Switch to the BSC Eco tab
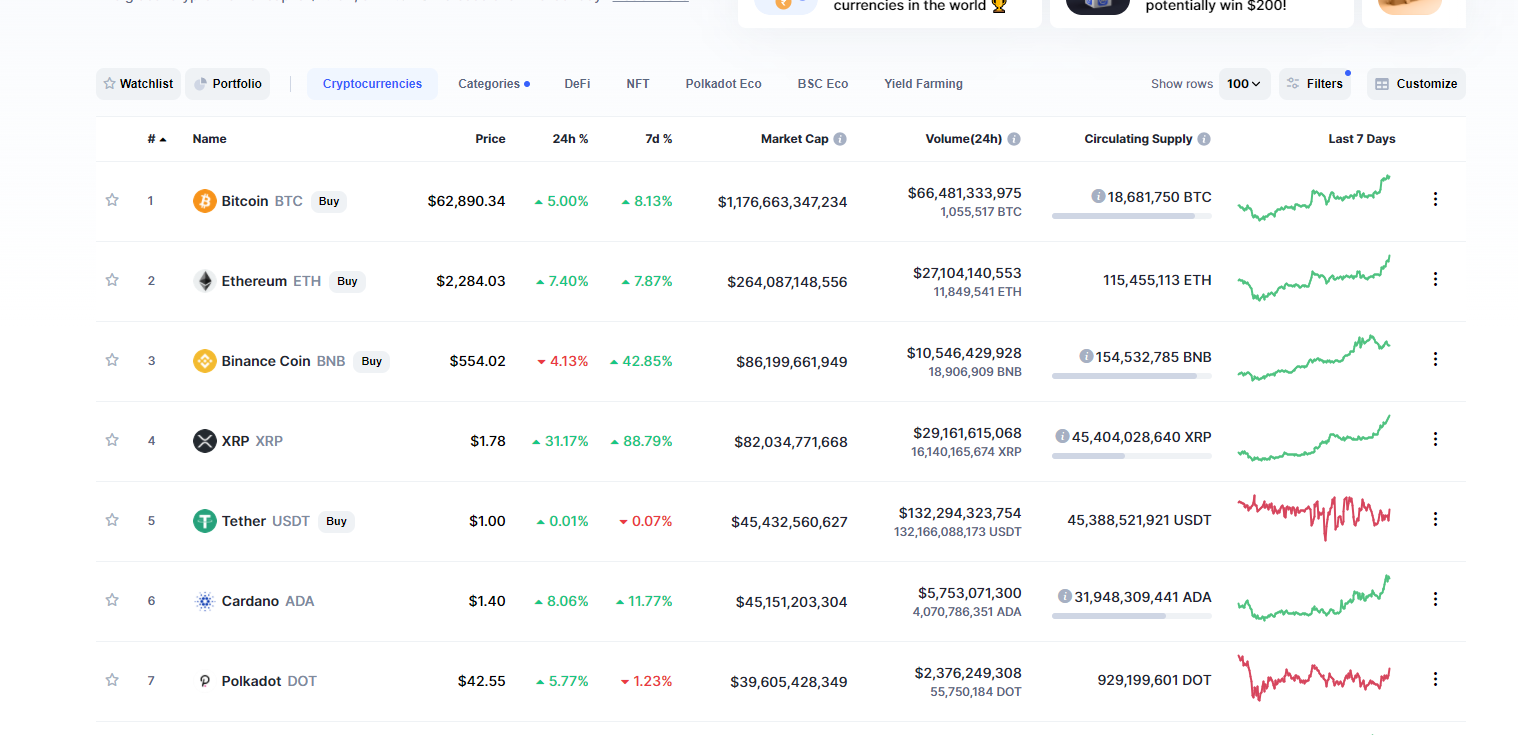This screenshot has height=735, width=1518. [x=823, y=84]
